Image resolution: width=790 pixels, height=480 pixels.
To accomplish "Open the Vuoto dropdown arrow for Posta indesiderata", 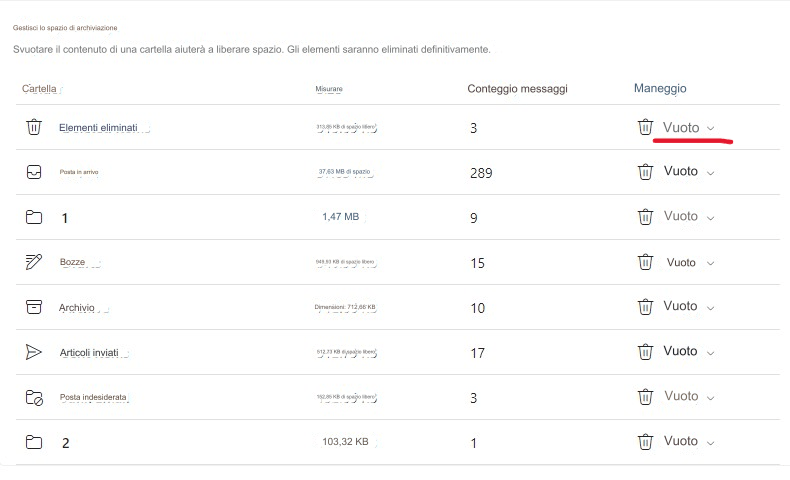I will (x=710, y=398).
